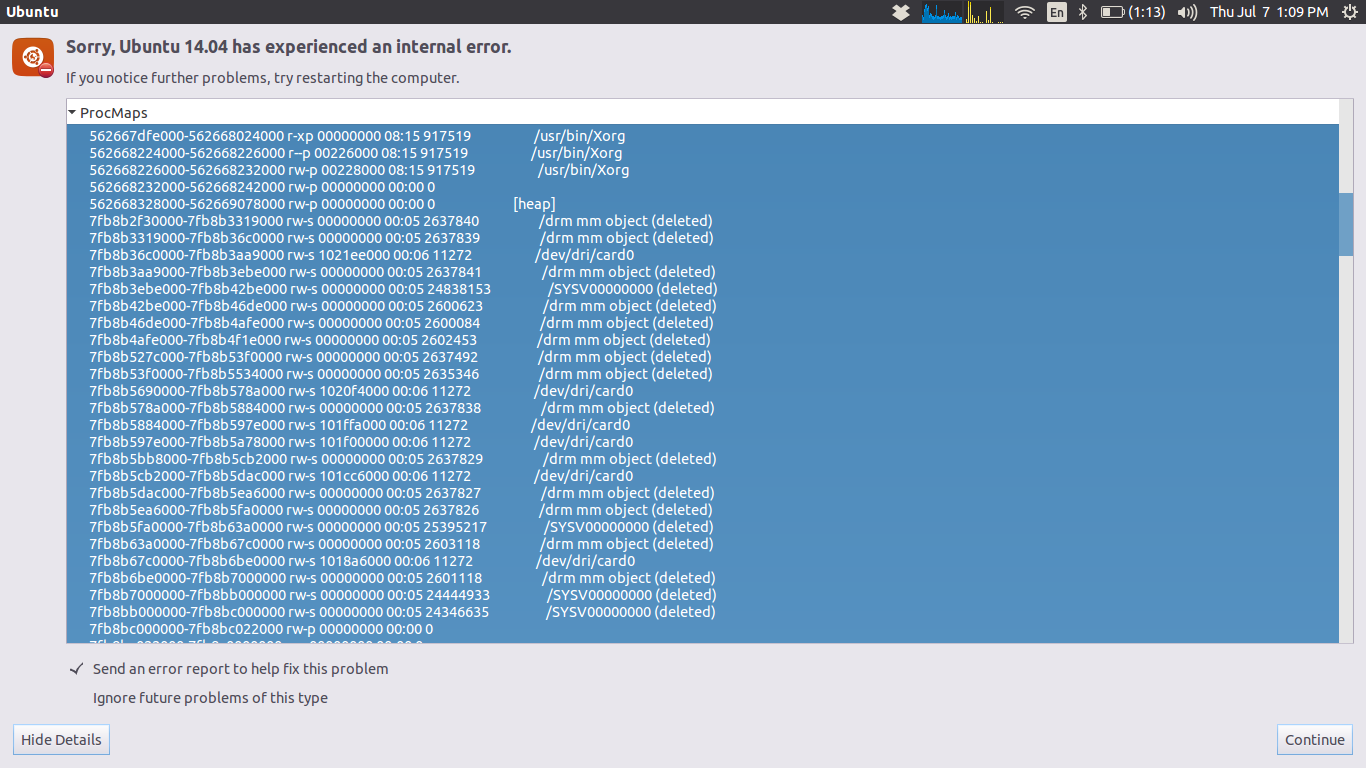Select row 7fb8b5690000 /dev/dri/card0
Image resolution: width=1366 pixels, height=768 pixels.
tap(702, 391)
